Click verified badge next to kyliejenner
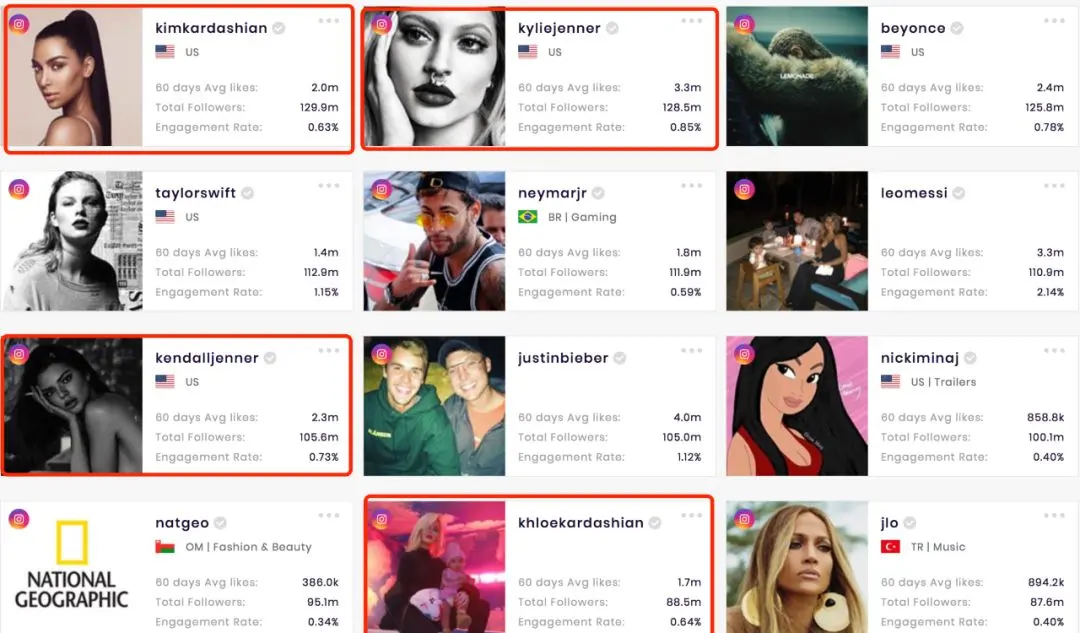Viewport: 1080px width, 633px height. (612, 28)
